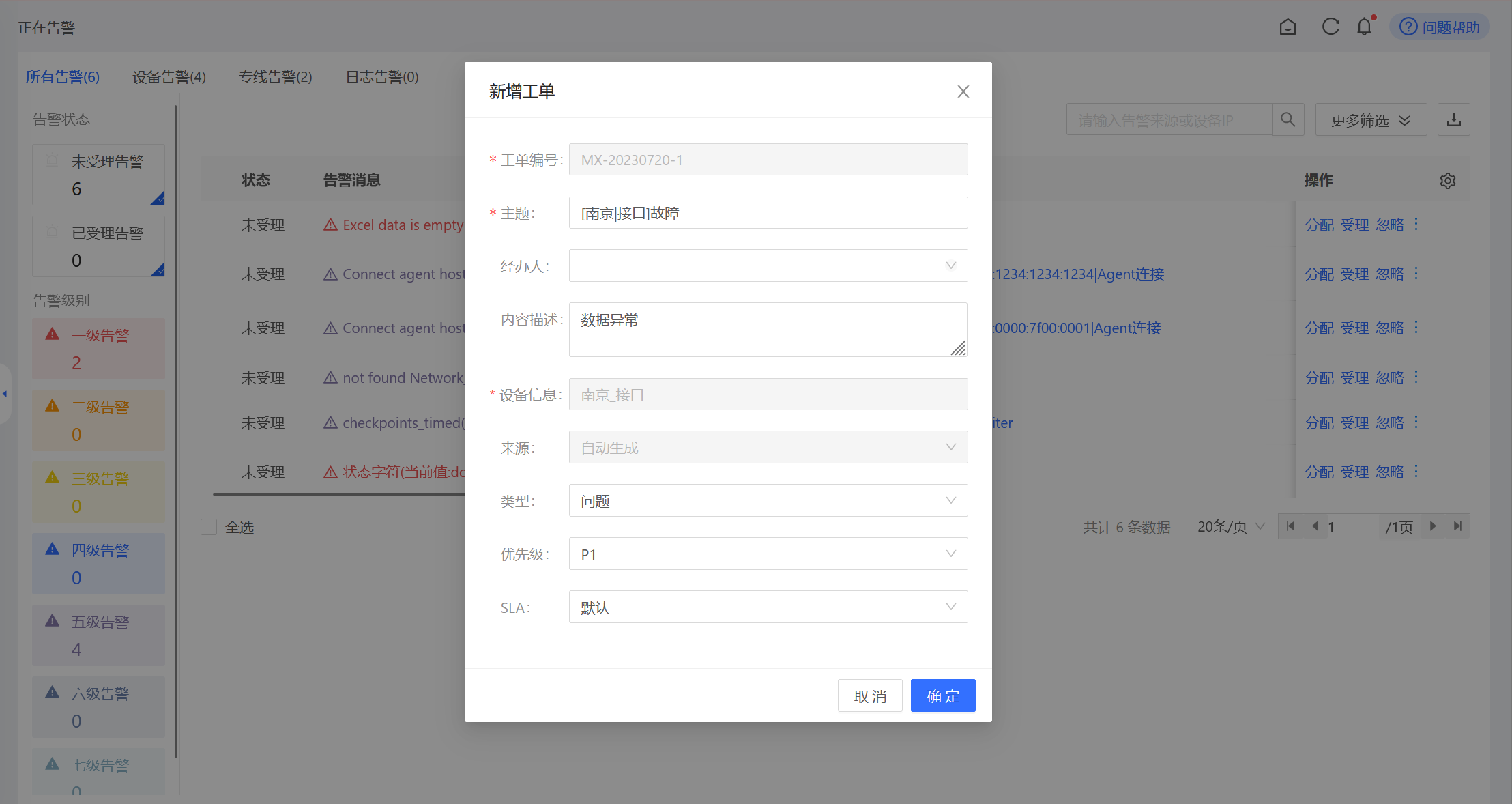Switch to 设备告警(4) tab
This screenshot has height=804, width=1512.
click(x=169, y=76)
